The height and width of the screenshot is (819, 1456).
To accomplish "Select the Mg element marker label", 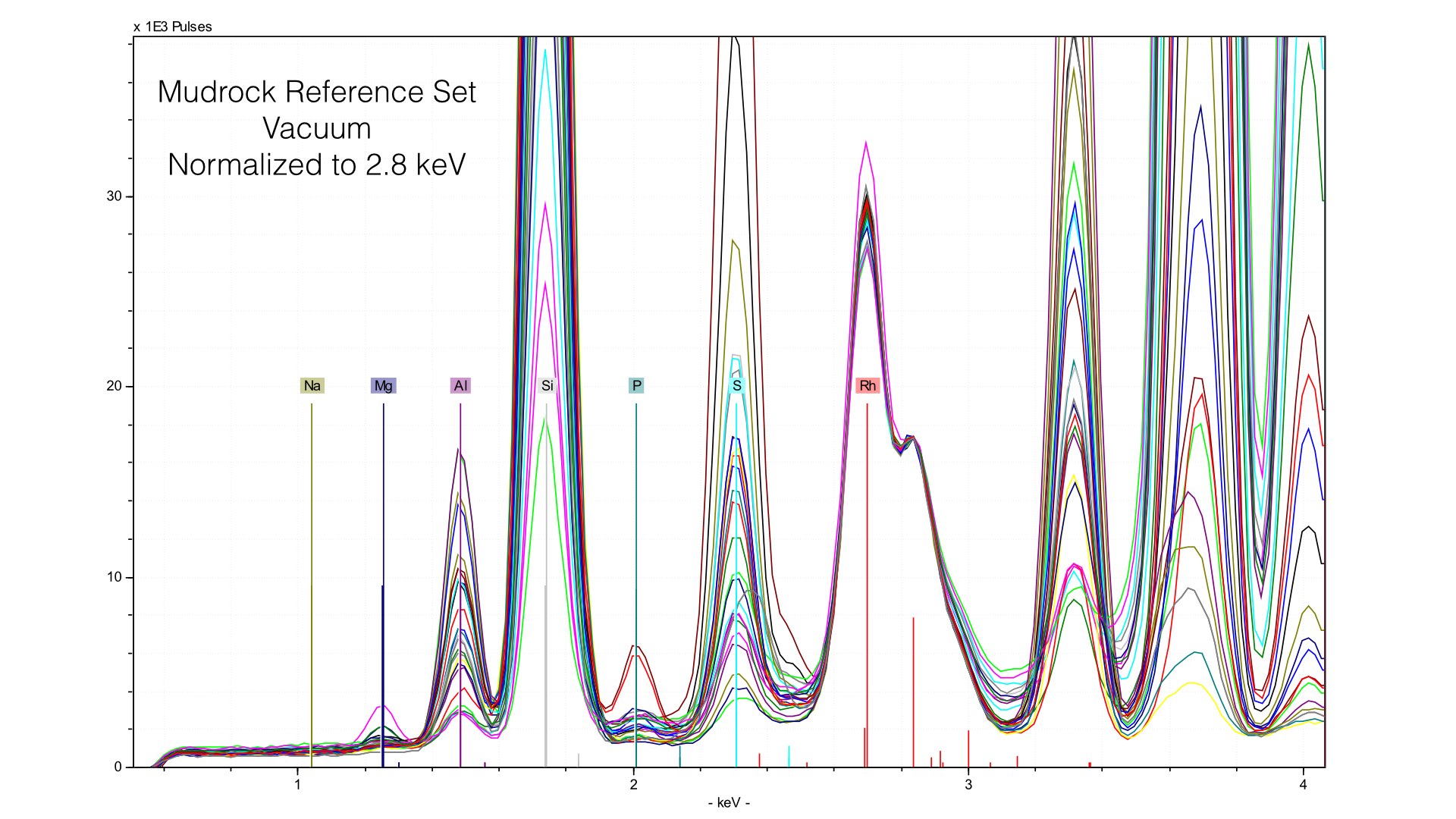I will (x=383, y=386).
